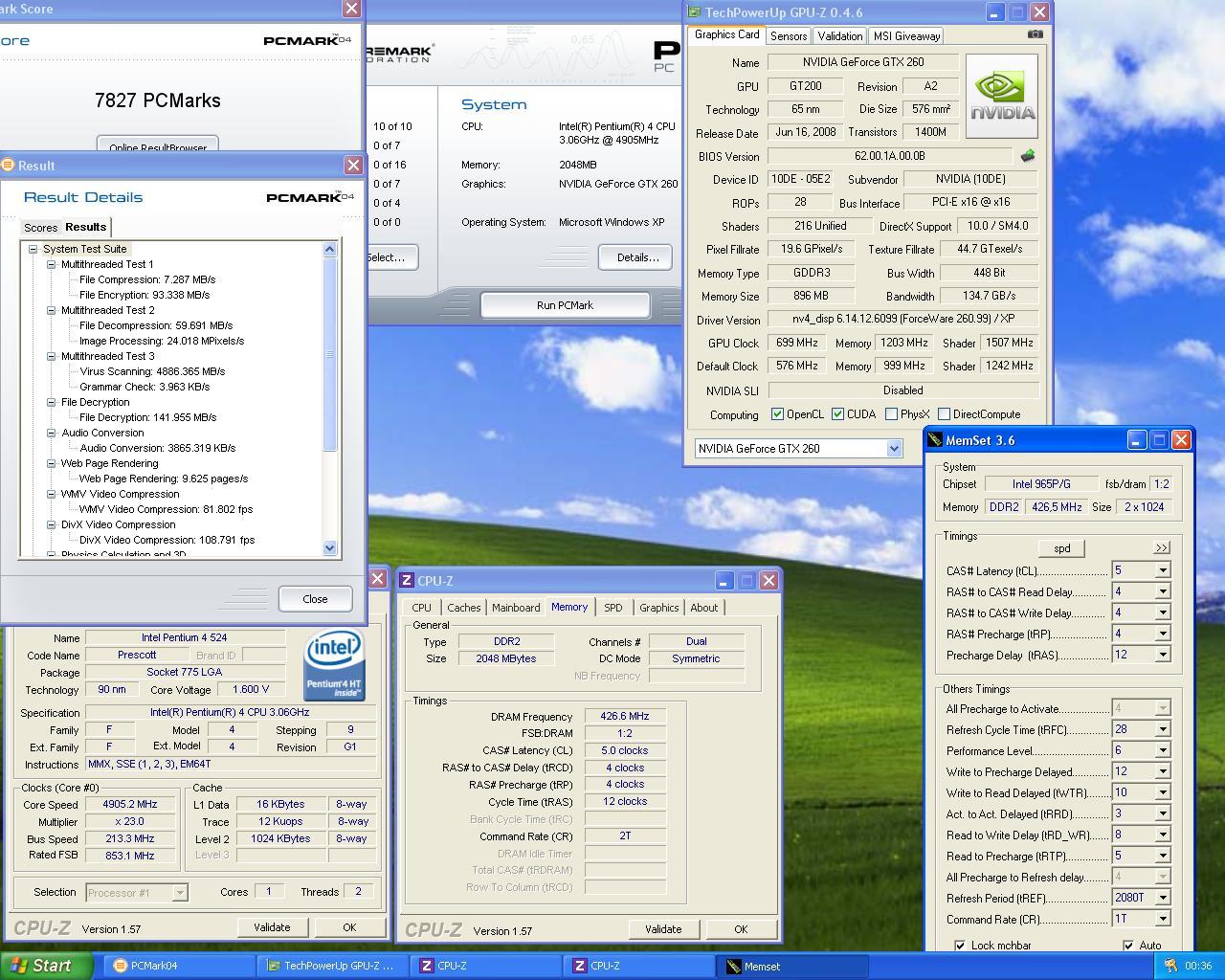Click the Run PCMark button

coord(565,305)
